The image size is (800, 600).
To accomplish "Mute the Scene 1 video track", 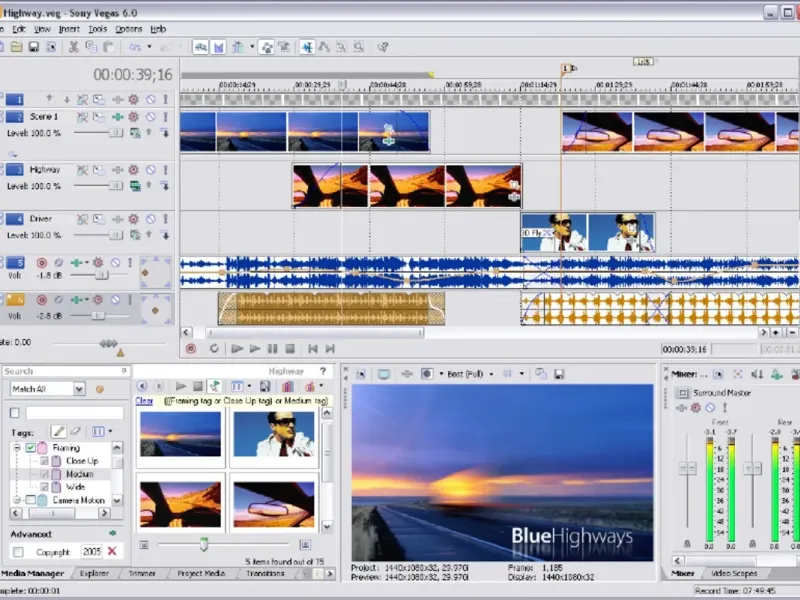I will (150, 117).
